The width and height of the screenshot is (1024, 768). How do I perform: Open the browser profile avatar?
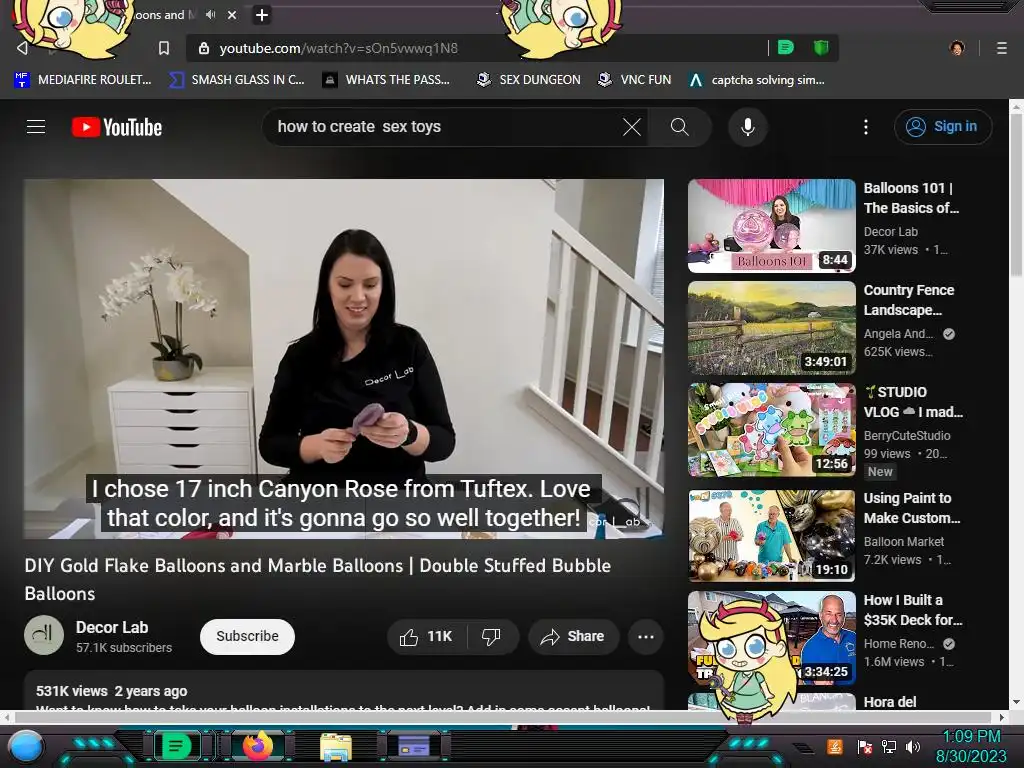tap(957, 48)
